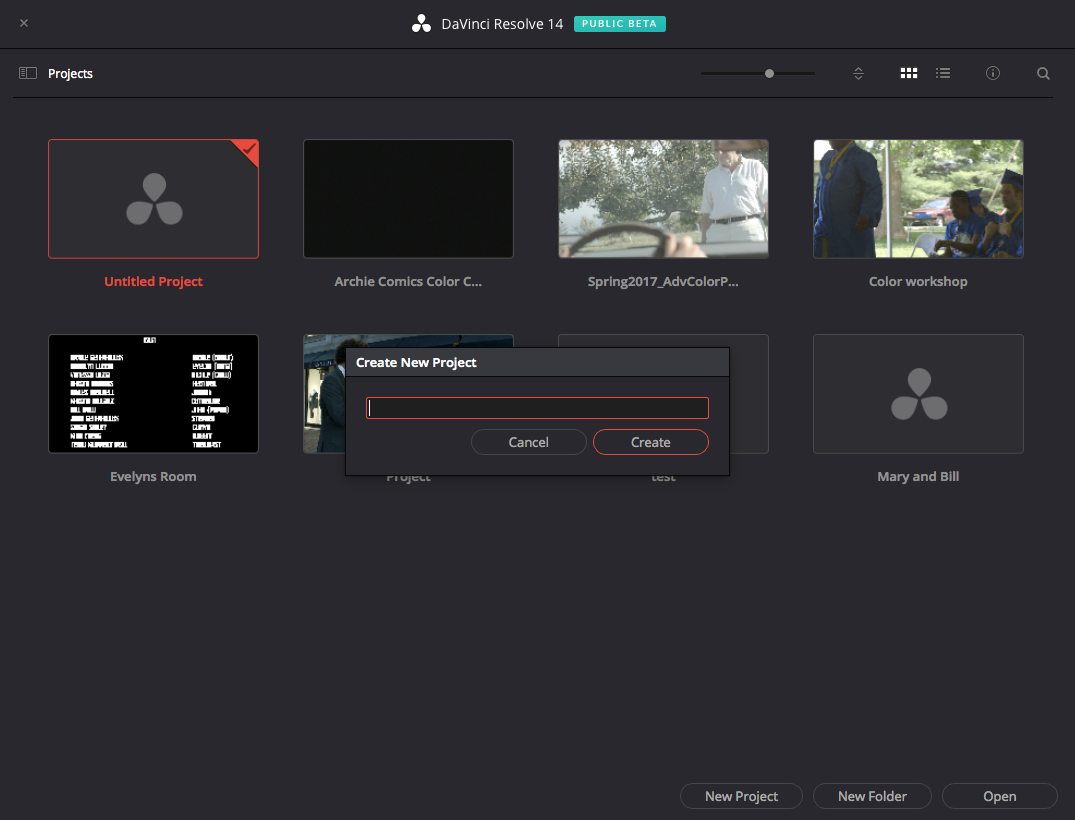Select the Untitled Project thumbnail
1075x820 pixels.
[154, 199]
